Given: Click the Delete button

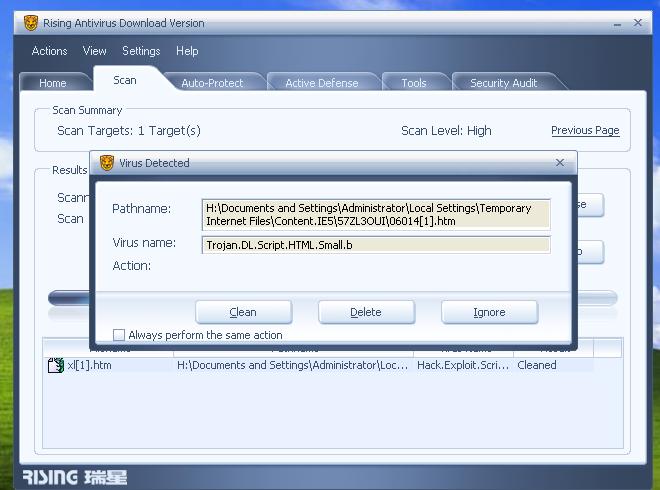Looking at the screenshot, I should [366, 312].
